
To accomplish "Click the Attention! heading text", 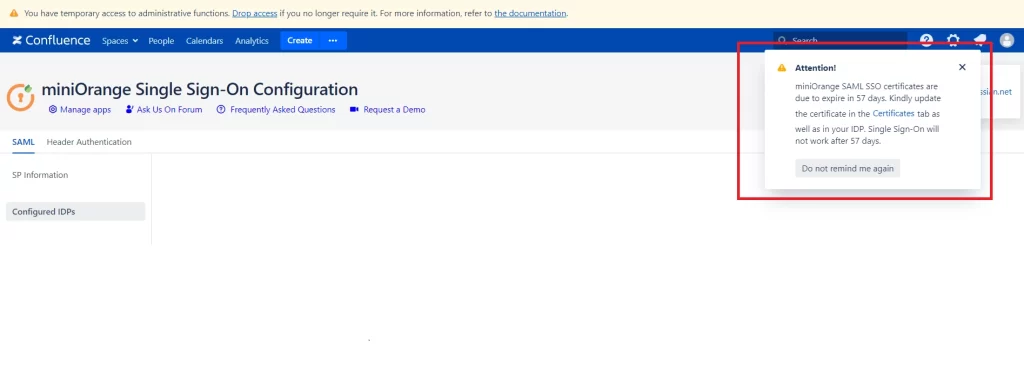I will [x=815, y=68].
